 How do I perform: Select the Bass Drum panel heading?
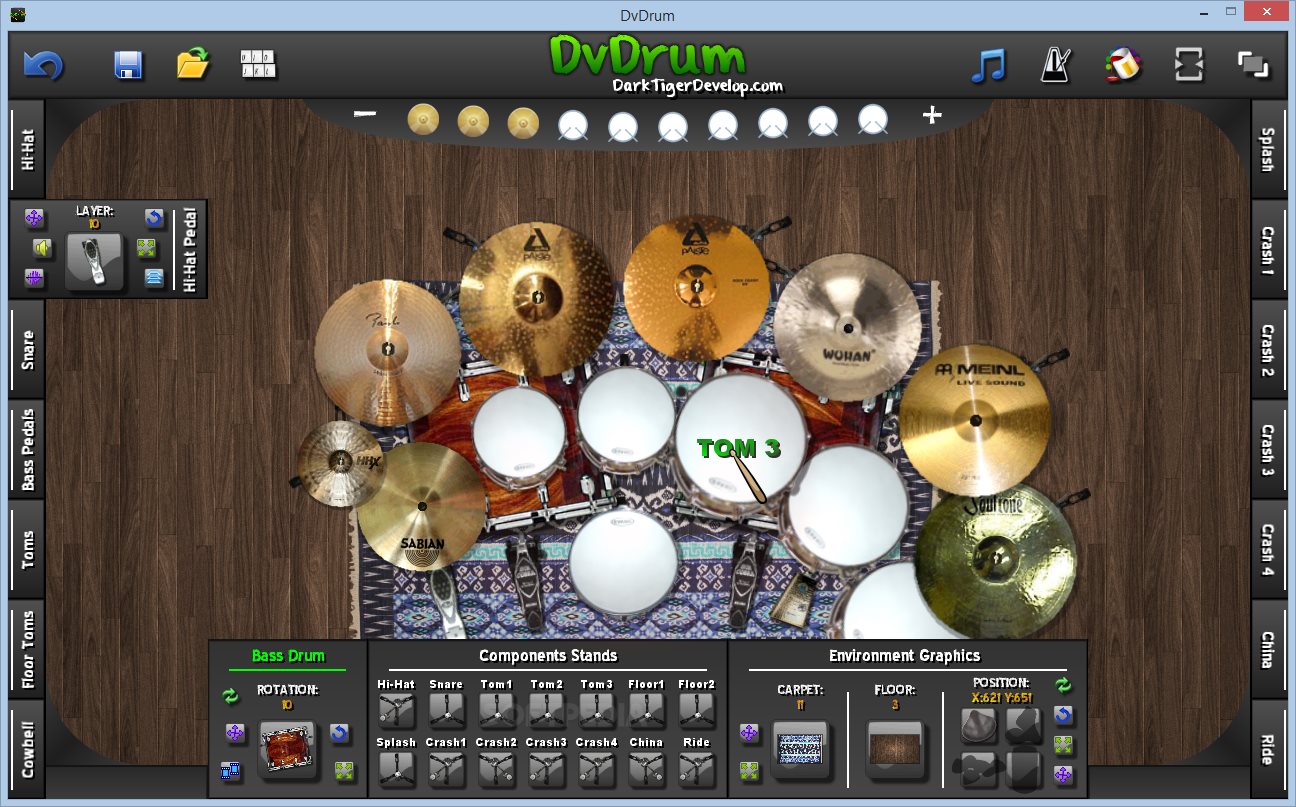point(288,656)
